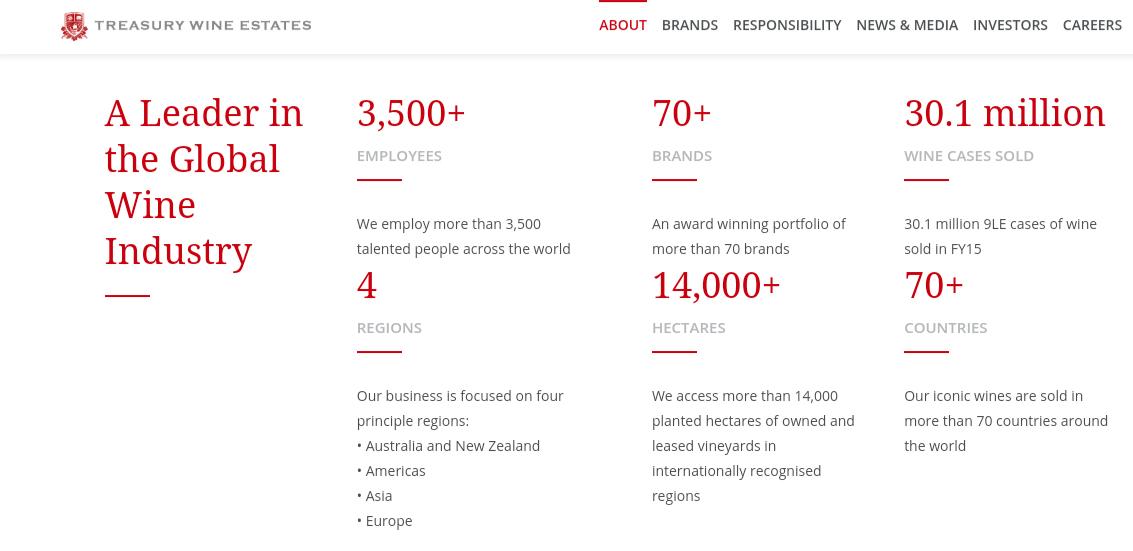Screen dimensions: 1133x551
Task: Navigate to the Careers page
Action: (x=1092, y=26)
